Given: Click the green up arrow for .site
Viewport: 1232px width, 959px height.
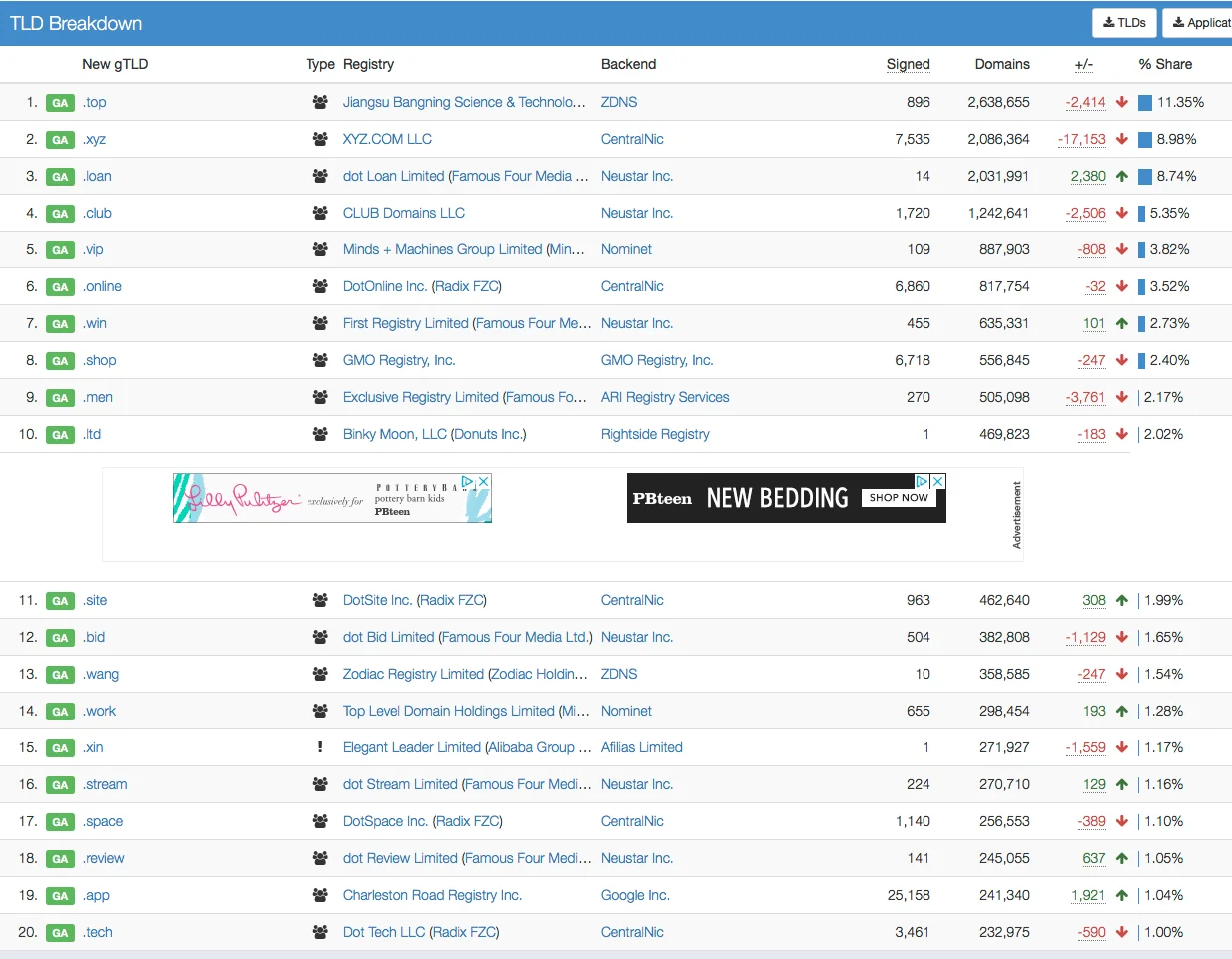Looking at the screenshot, I should pos(1122,600).
